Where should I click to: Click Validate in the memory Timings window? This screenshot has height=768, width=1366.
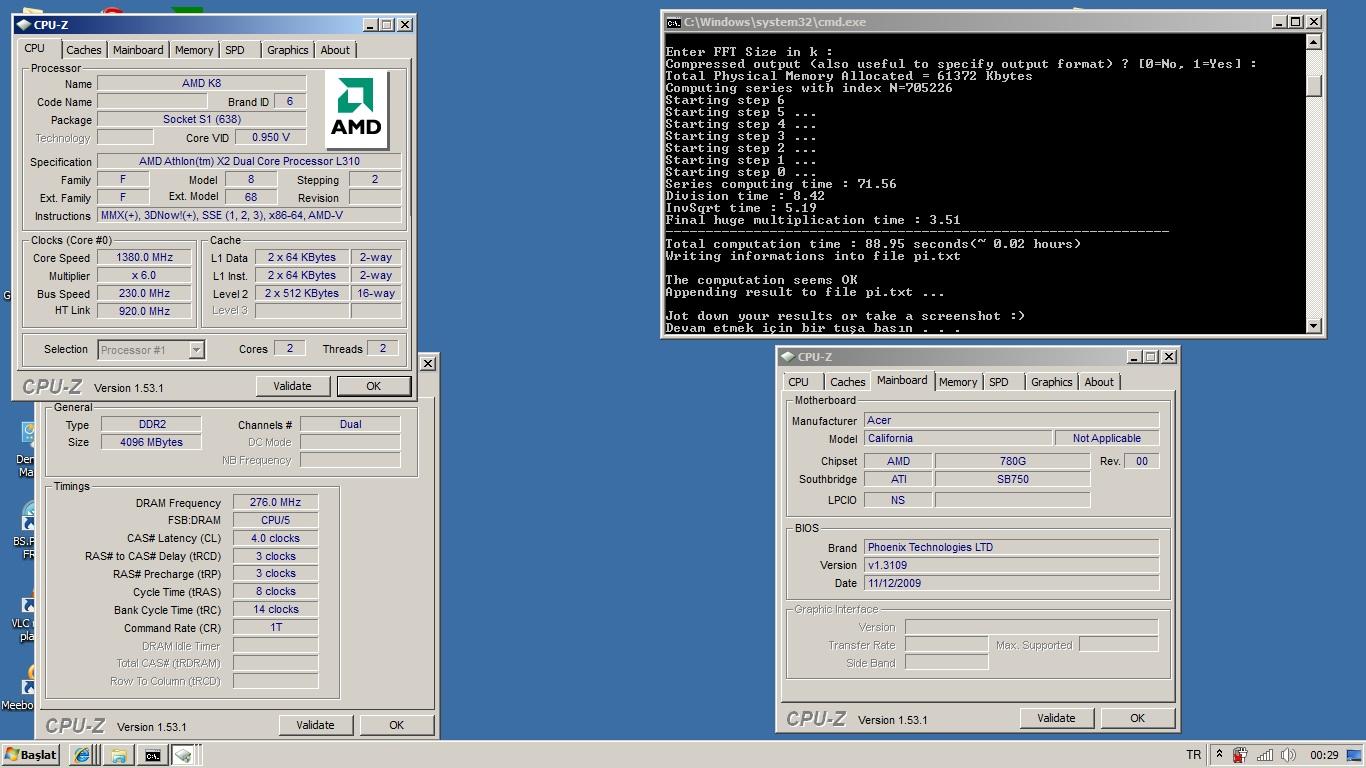point(315,725)
